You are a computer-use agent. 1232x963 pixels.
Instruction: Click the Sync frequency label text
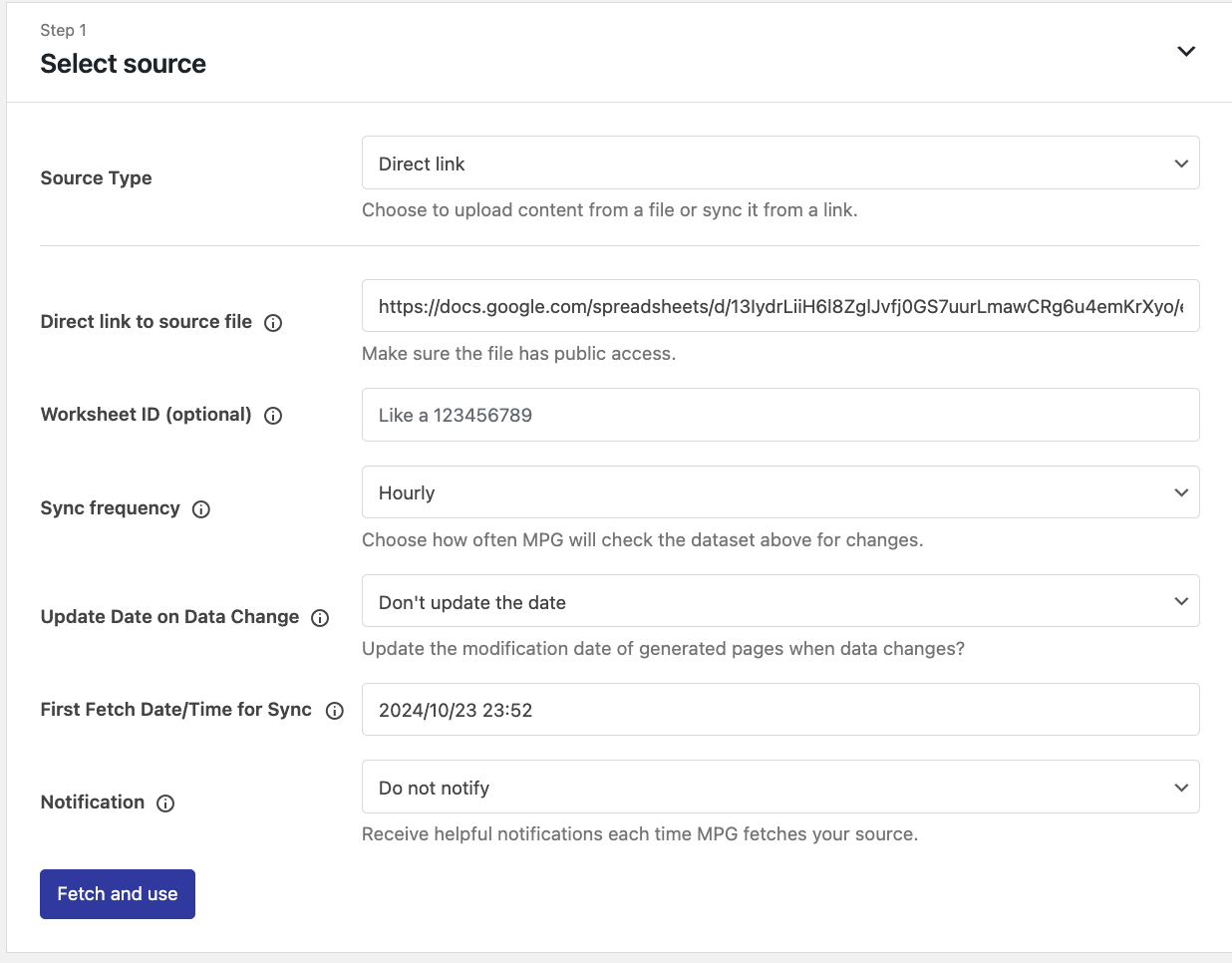pos(111,508)
